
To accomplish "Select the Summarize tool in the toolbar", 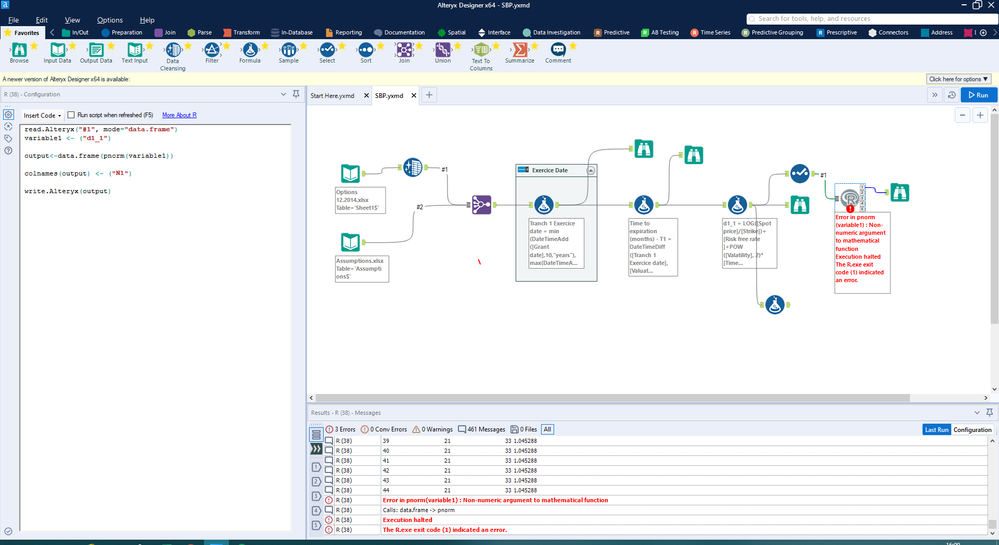I will click(x=519, y=50).
